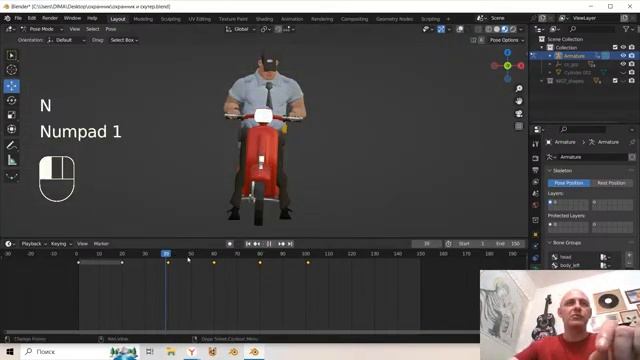Screen dimensions: 640x360
Task: Click the Windows Start button
Action: [10, 351]
